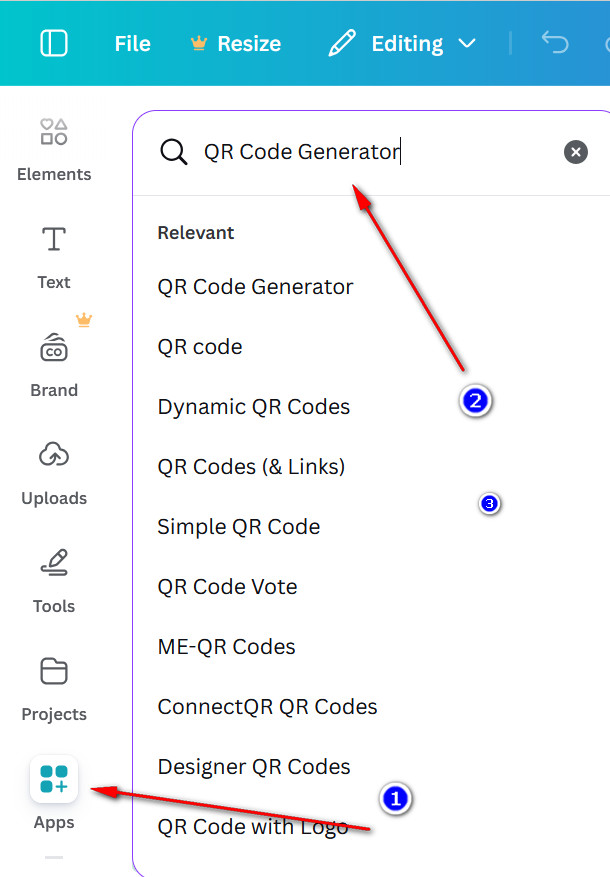Open the Projects folder panel
The height and width of the screenshot is (877, 610).
point(54,686)
